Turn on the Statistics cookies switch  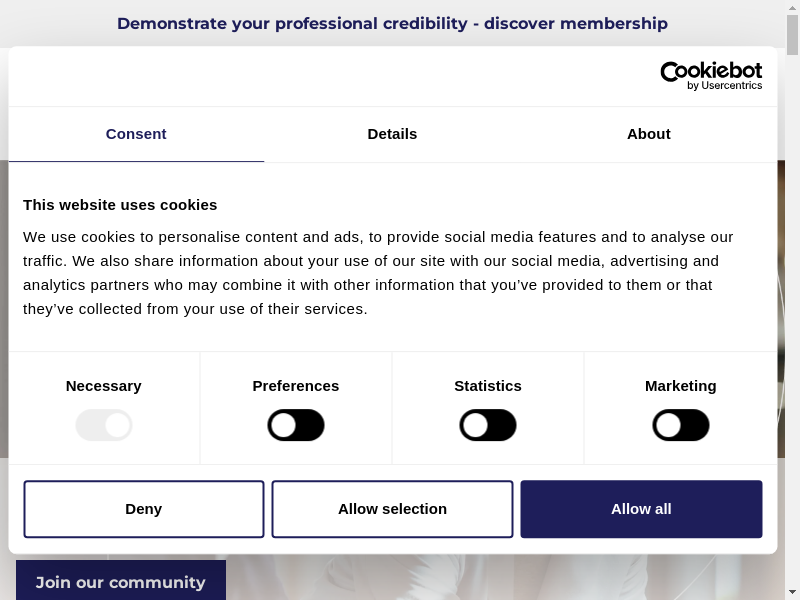(x=488, y=425)
